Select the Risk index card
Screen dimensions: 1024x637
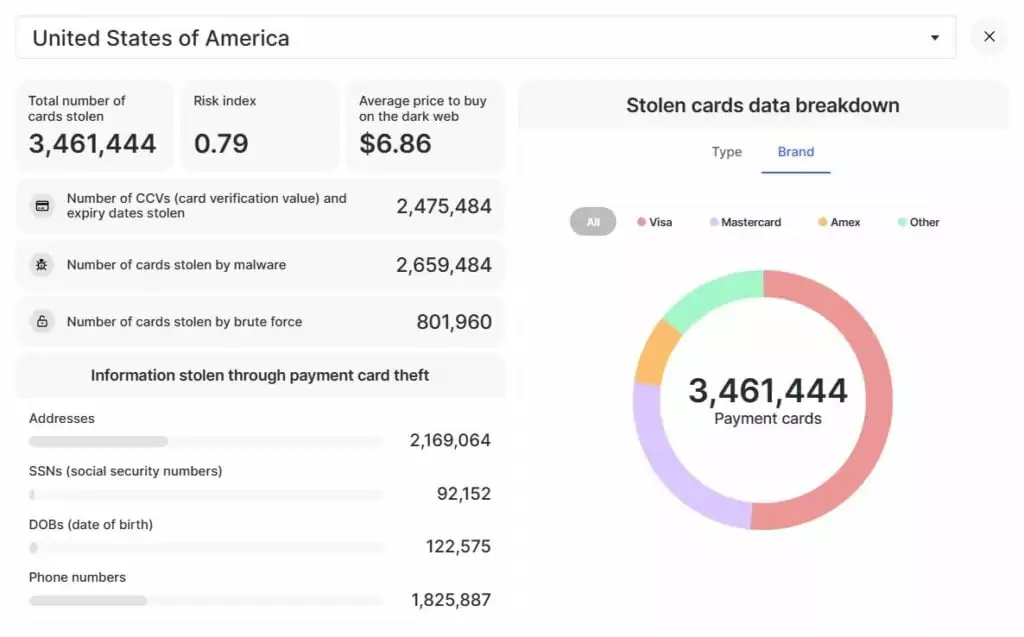tap(260, 126)
